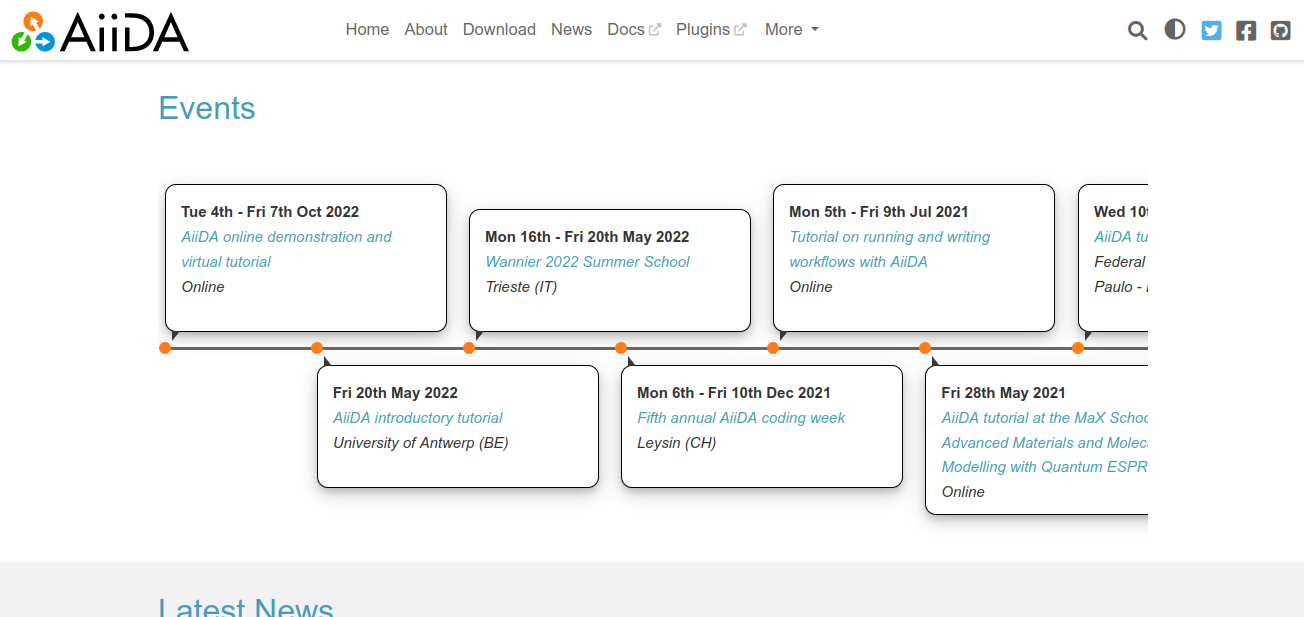Viewport: 1304px width, 617px height.
Task: Open the Download page
Action: [499, 30]
